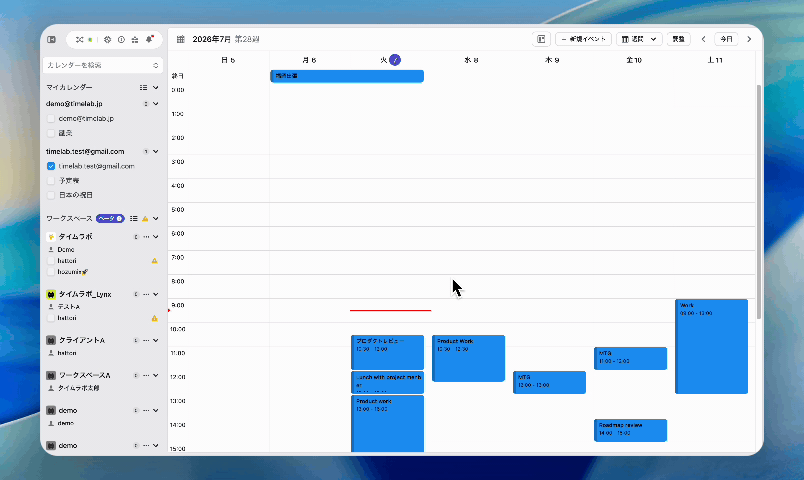Open the three-dot menu for ワークスペースA workspace

146,375
